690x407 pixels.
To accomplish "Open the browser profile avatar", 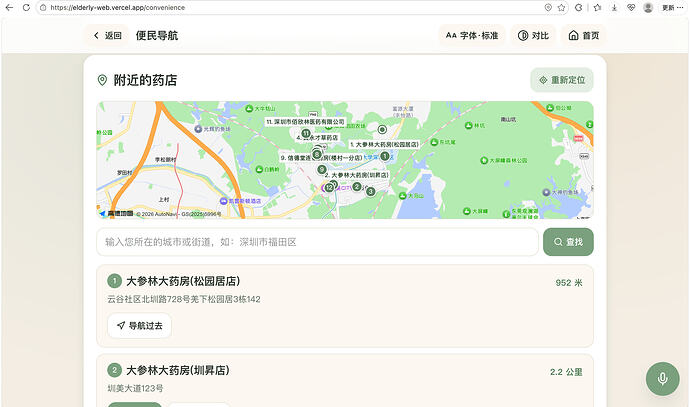I will tap(648, 7).
